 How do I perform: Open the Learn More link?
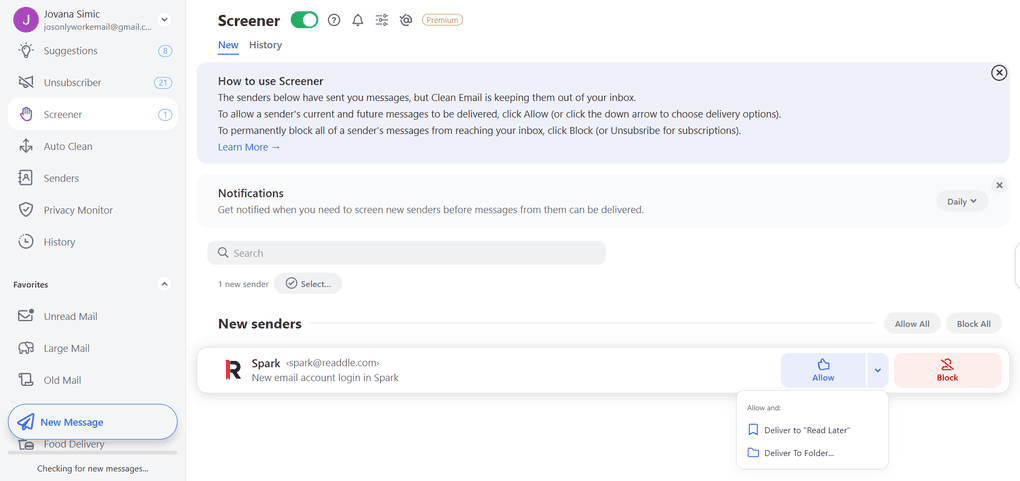248,147
